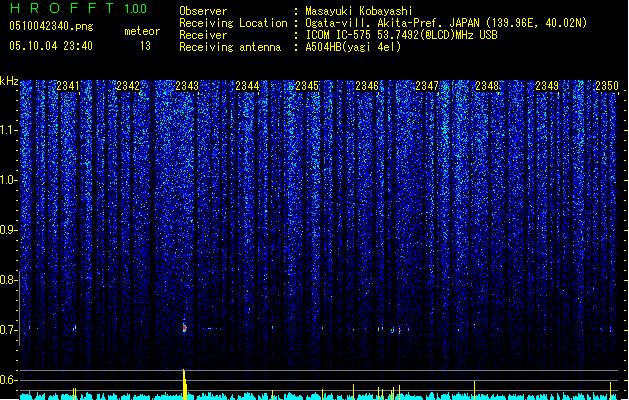Screen dimensions: 629x400
Task: Click the 2345 time marker
Action: (x=307, y=86)
